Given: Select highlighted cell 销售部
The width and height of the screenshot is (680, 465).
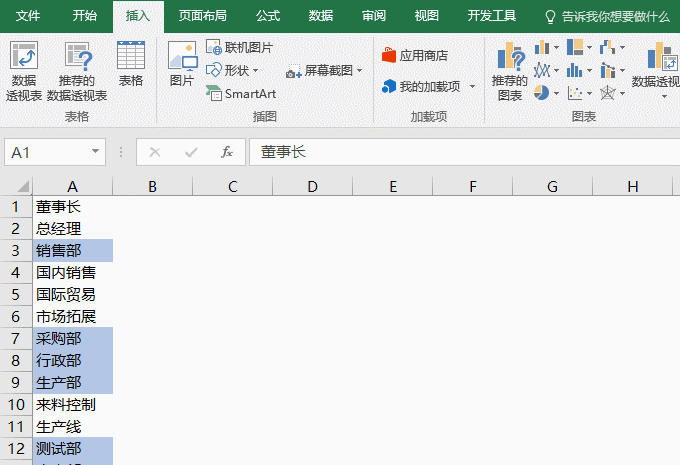Looking at the screenshot, I should click(x=72, y=250).
